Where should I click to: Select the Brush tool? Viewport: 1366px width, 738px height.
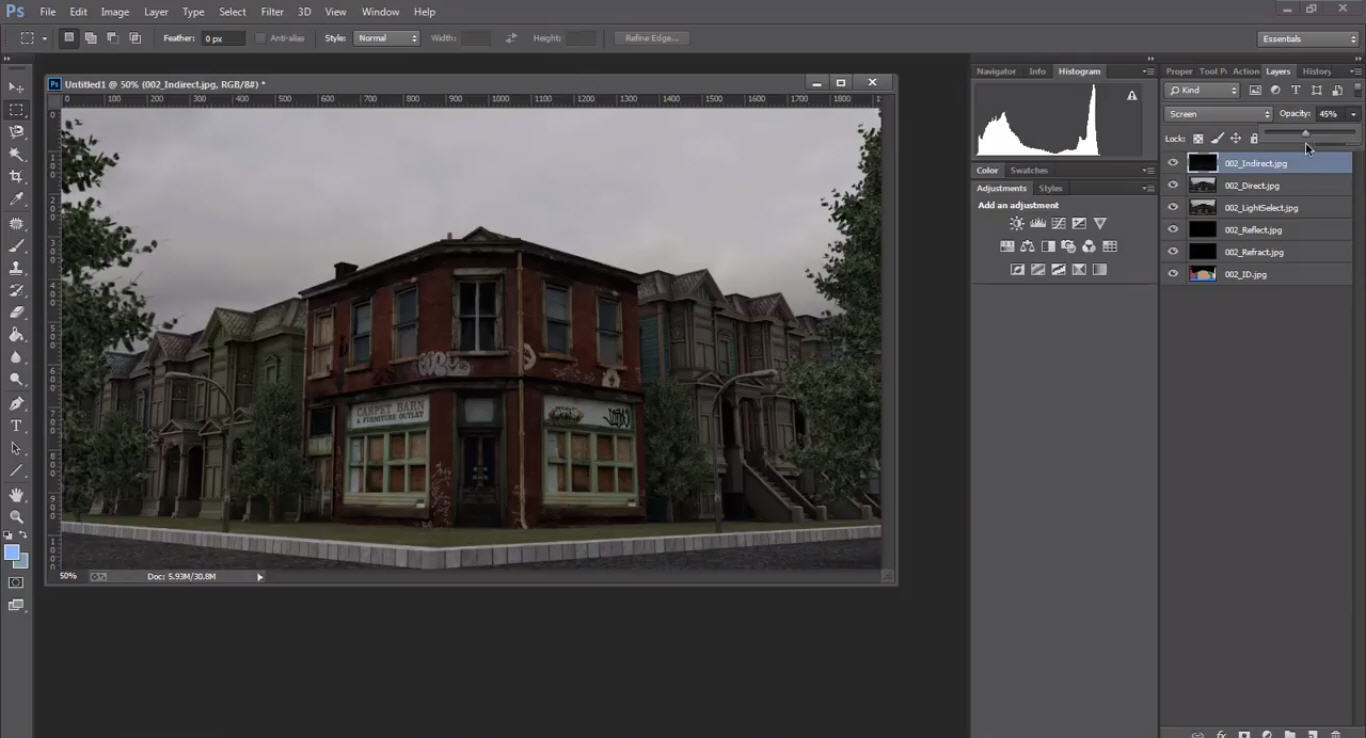point(16,246)
